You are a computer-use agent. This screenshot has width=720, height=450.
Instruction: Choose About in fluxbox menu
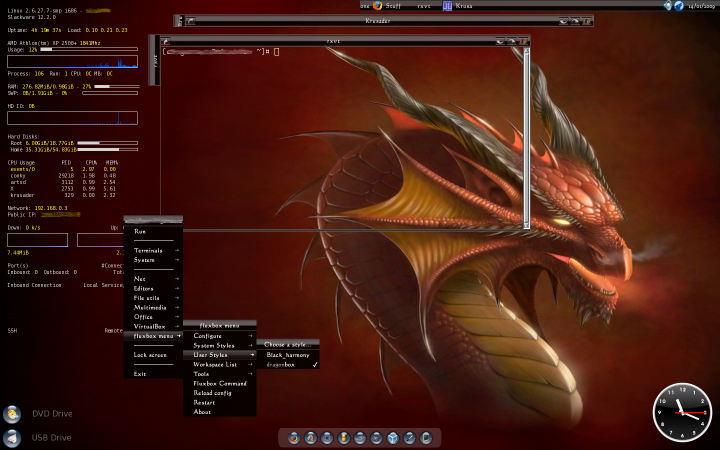(219, 412)
